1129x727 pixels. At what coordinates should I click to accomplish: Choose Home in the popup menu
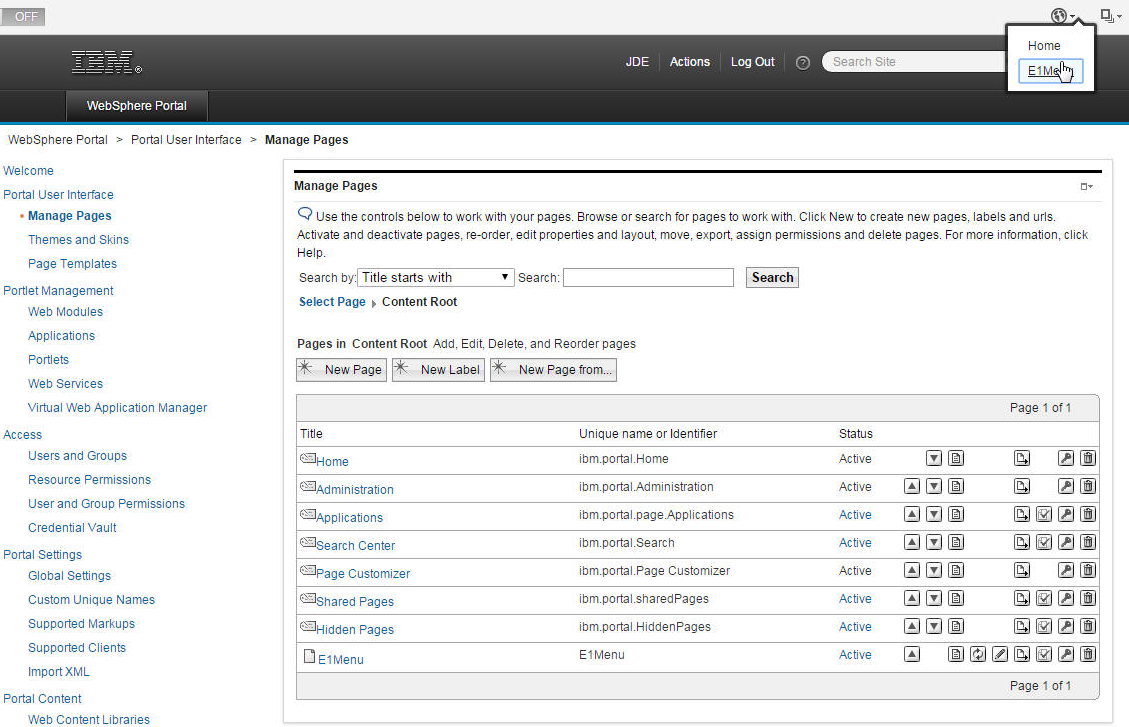point(1044,45)
